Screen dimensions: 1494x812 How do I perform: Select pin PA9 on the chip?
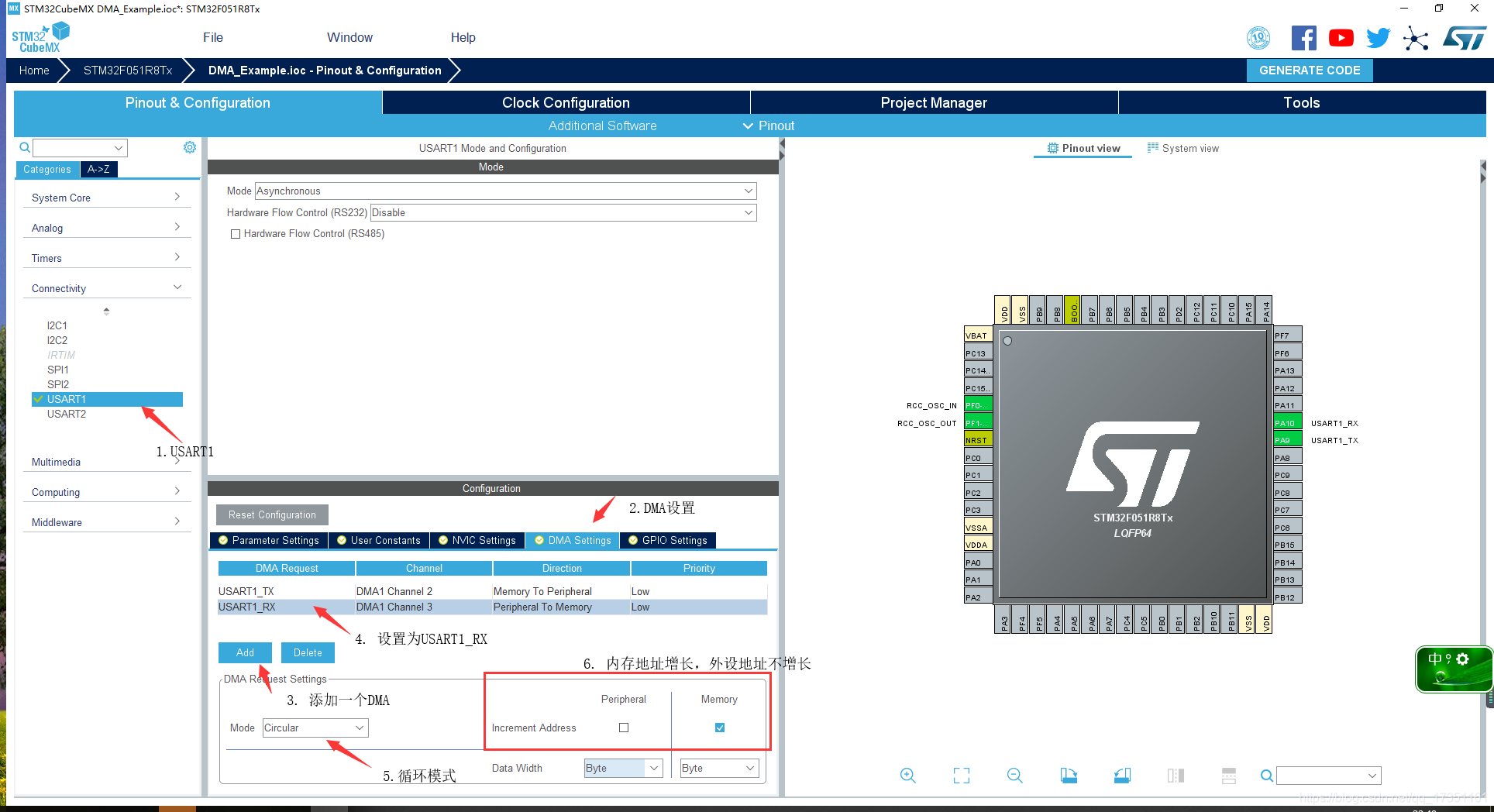coord(1288,440)
